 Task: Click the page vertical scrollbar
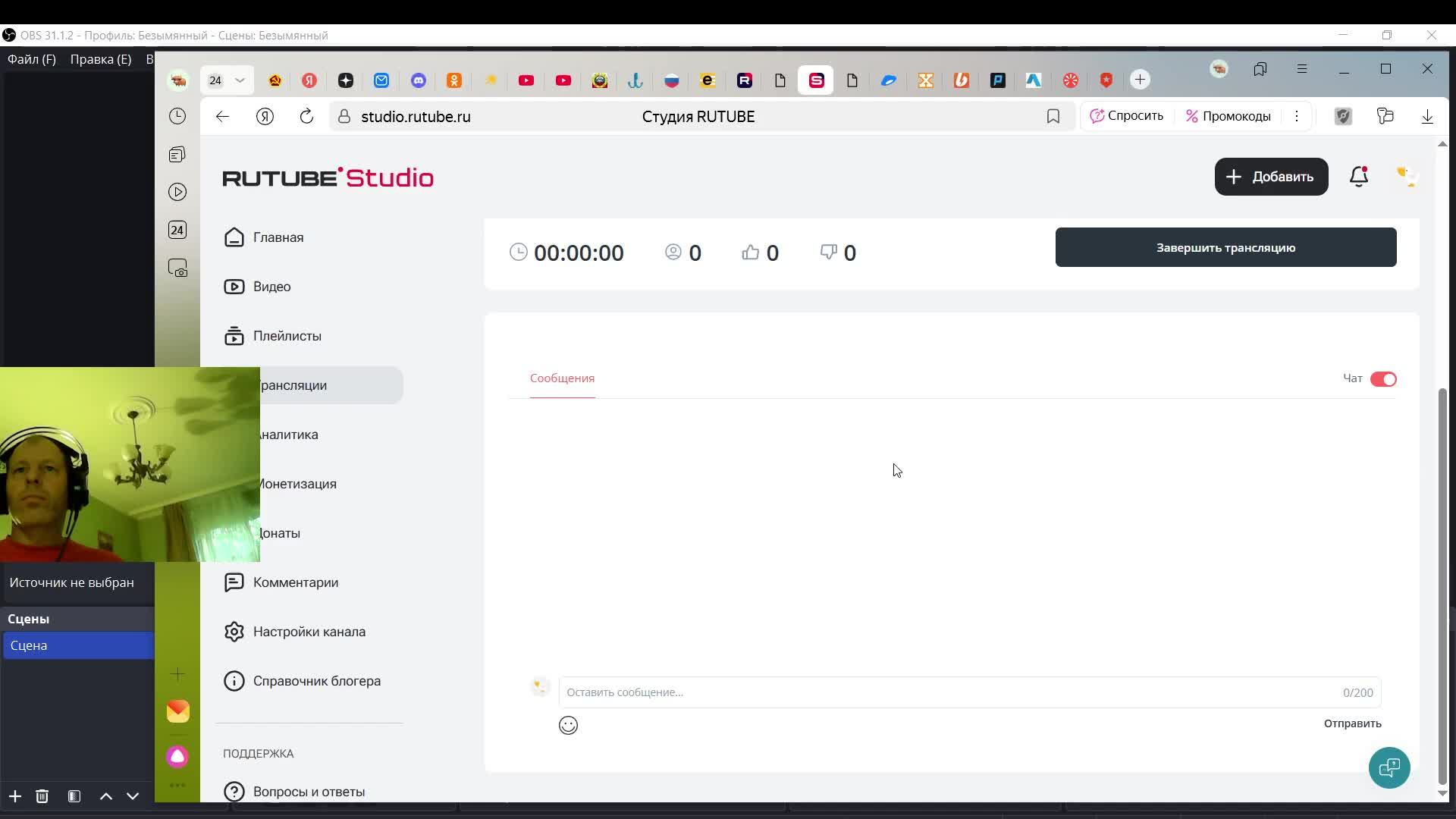coord(1442,584)
